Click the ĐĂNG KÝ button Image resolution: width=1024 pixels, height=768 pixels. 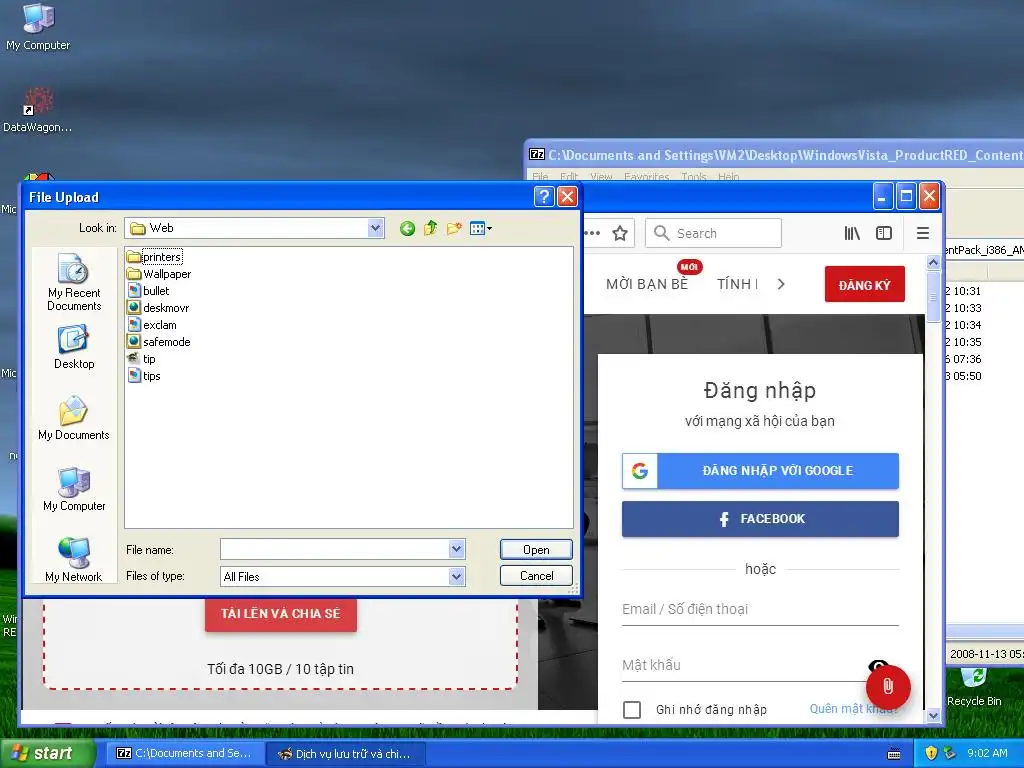click(x=865, y=284)
